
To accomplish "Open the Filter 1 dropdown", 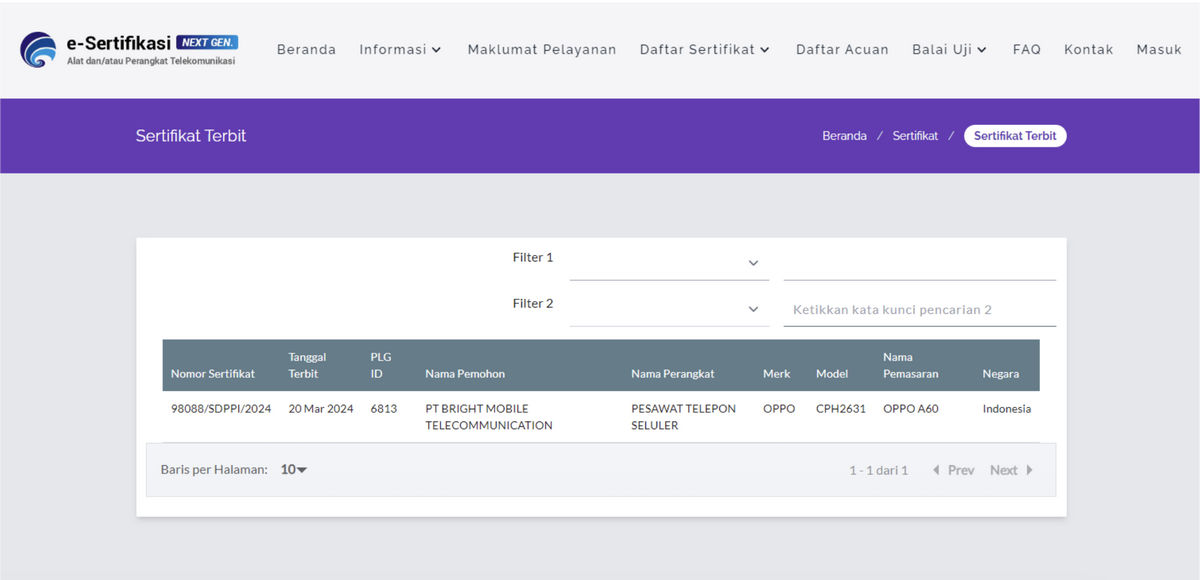I will point(668,263).
